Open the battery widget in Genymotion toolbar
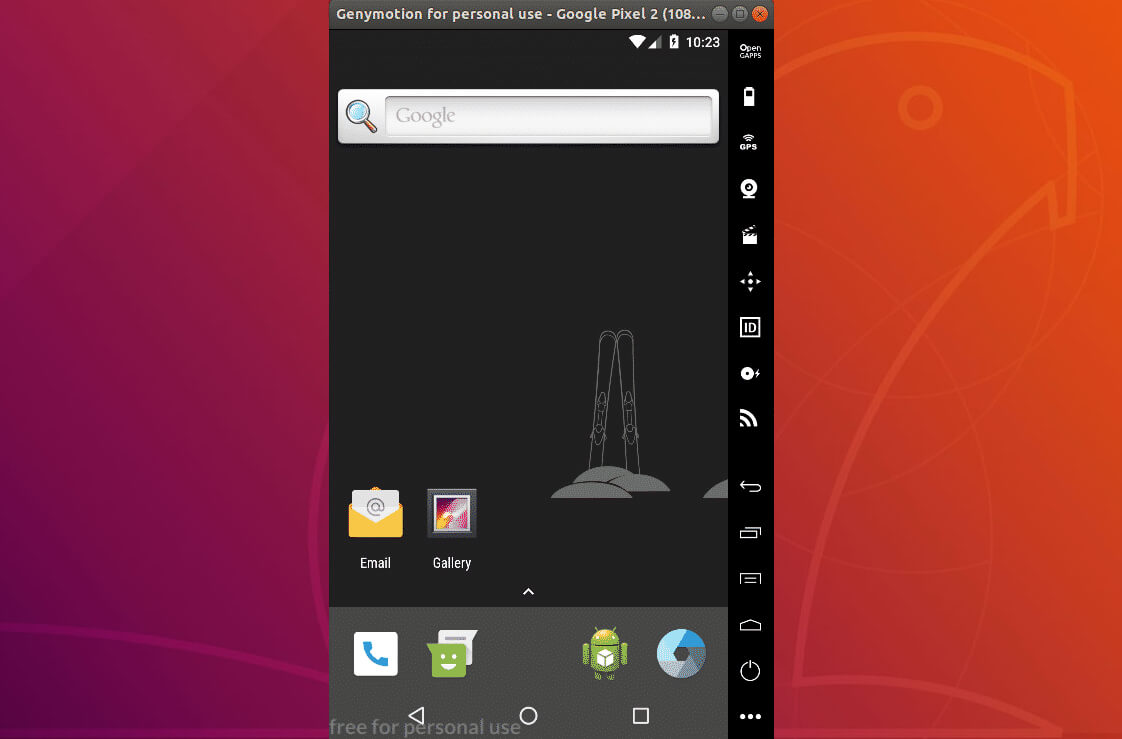The height and width of the screenshot is (739, 1122). pyautogui.click(x=749, y=97)
